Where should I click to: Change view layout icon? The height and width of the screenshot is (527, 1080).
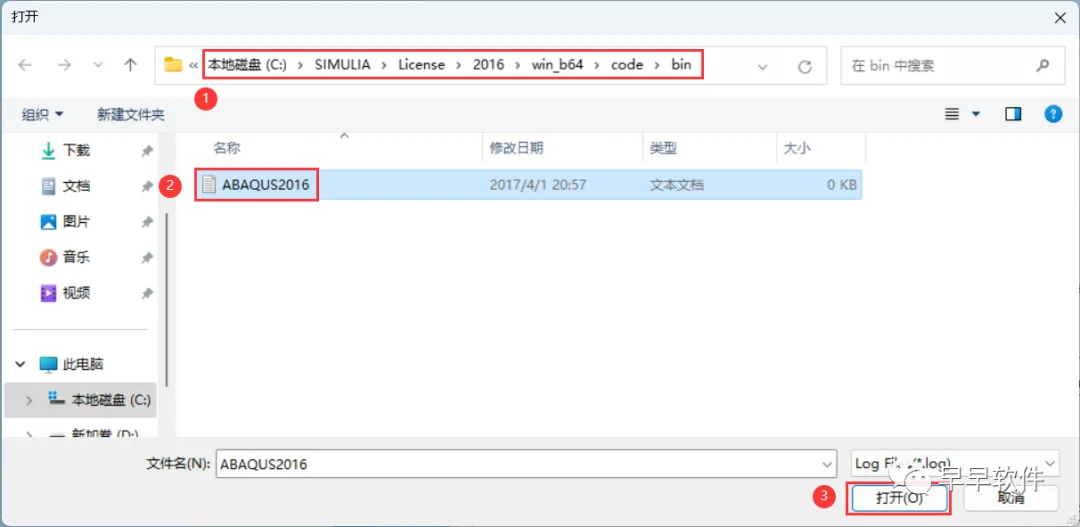coord(952,114)
